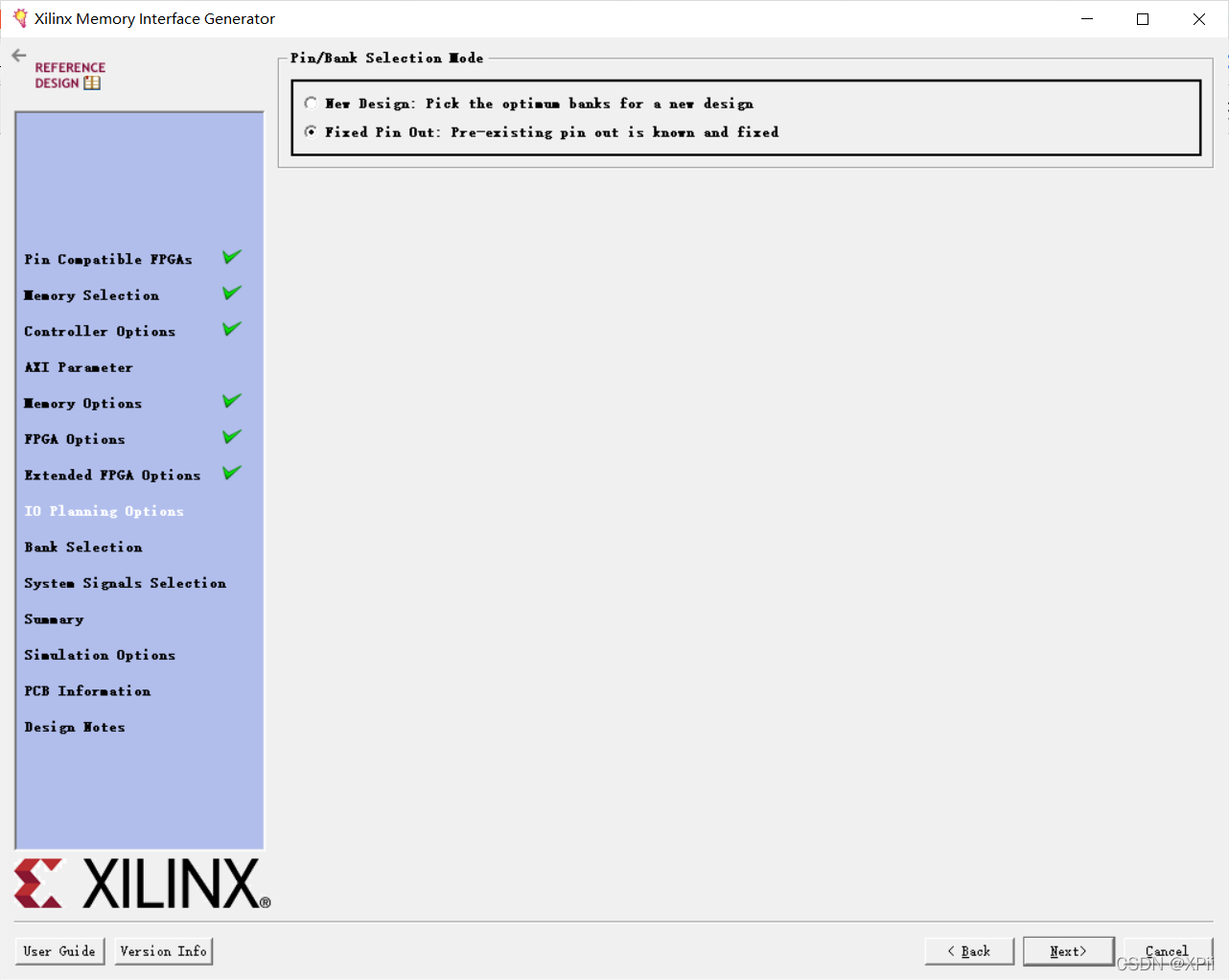Click the Next button
Image resolution: width=1229 pixels, height=980 pixels.
(1069, 951)
